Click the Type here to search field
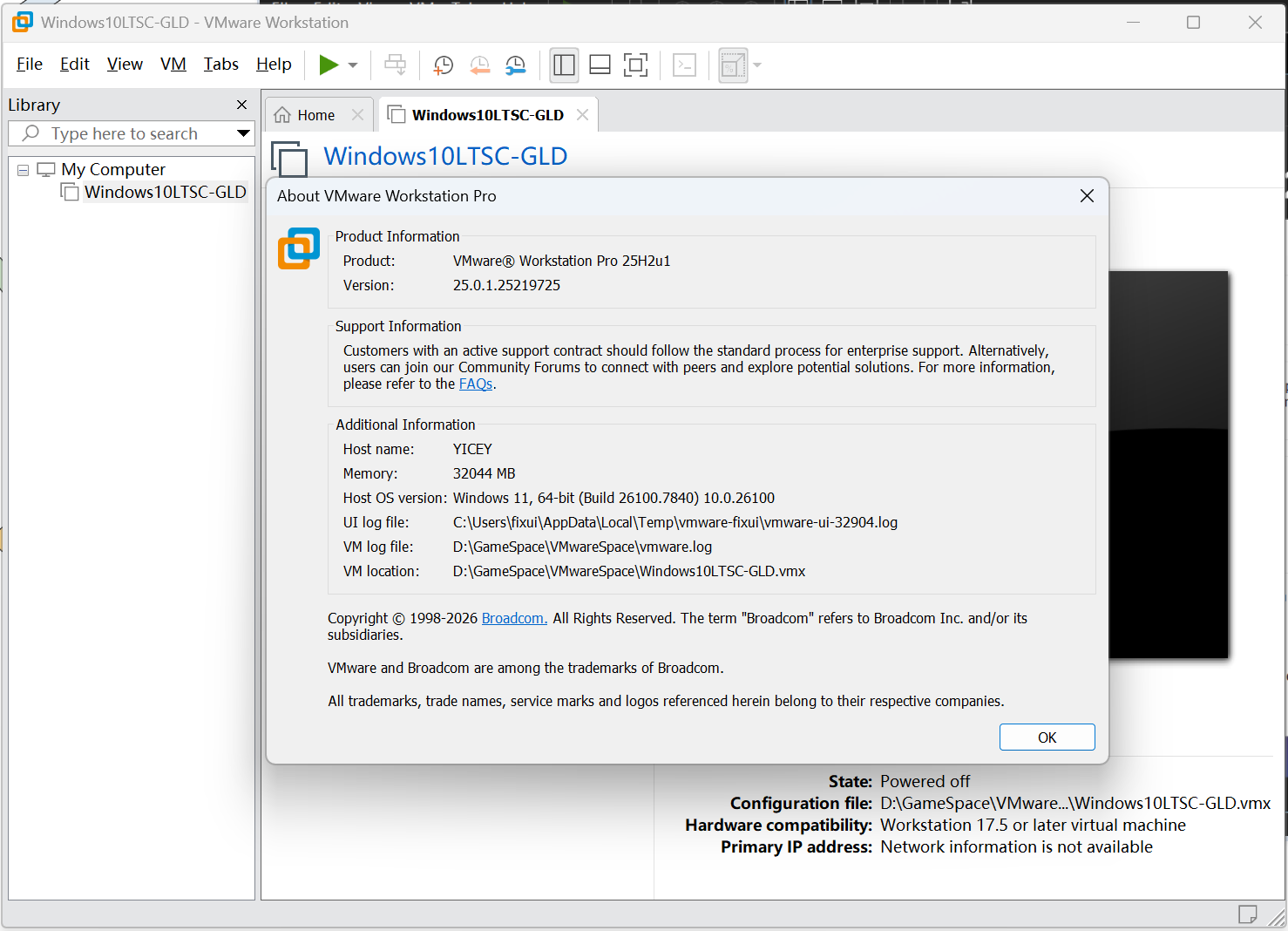The image size is (1288, 931). (122, 133)
